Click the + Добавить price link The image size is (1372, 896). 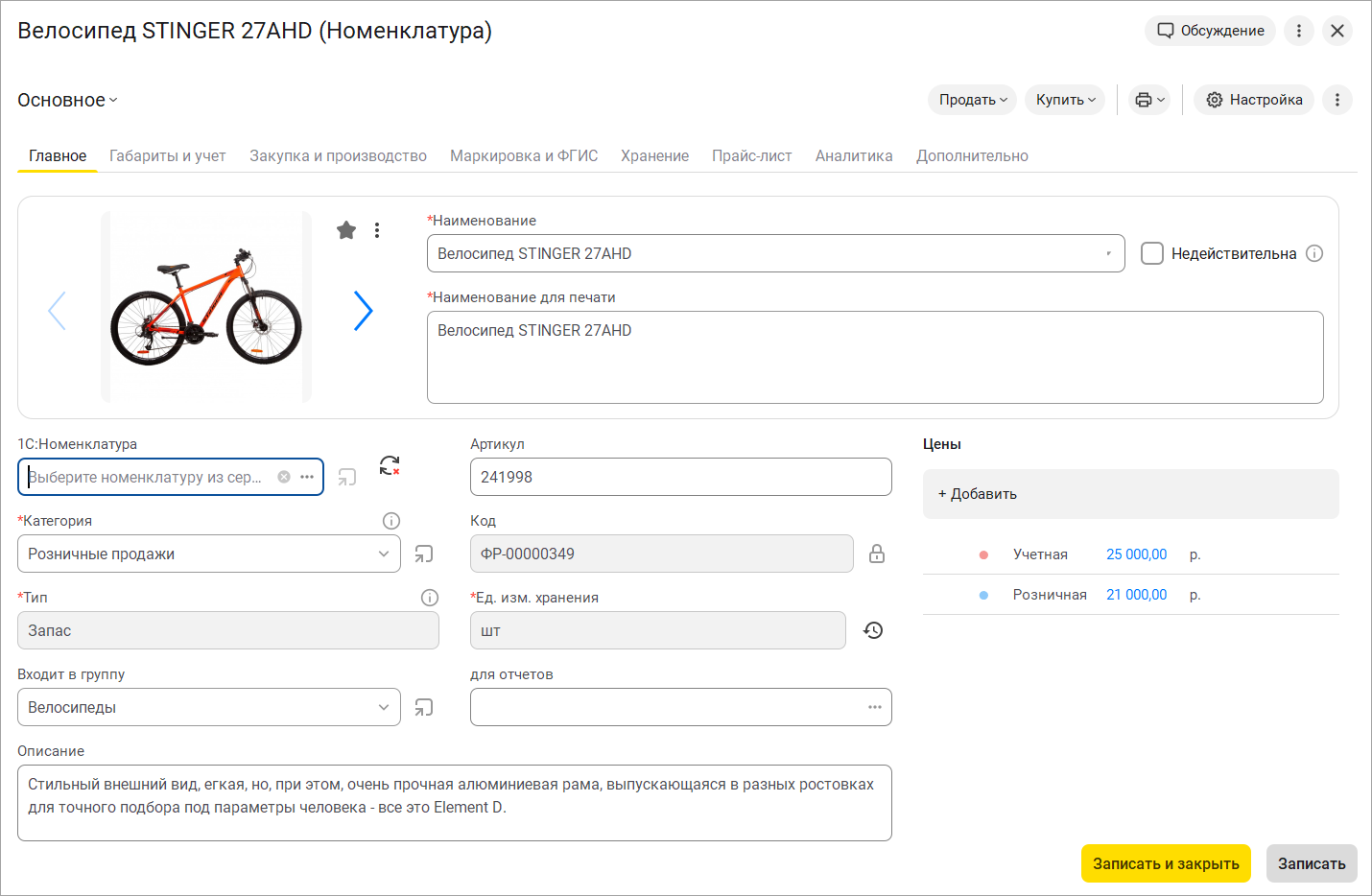click(978, 494)
